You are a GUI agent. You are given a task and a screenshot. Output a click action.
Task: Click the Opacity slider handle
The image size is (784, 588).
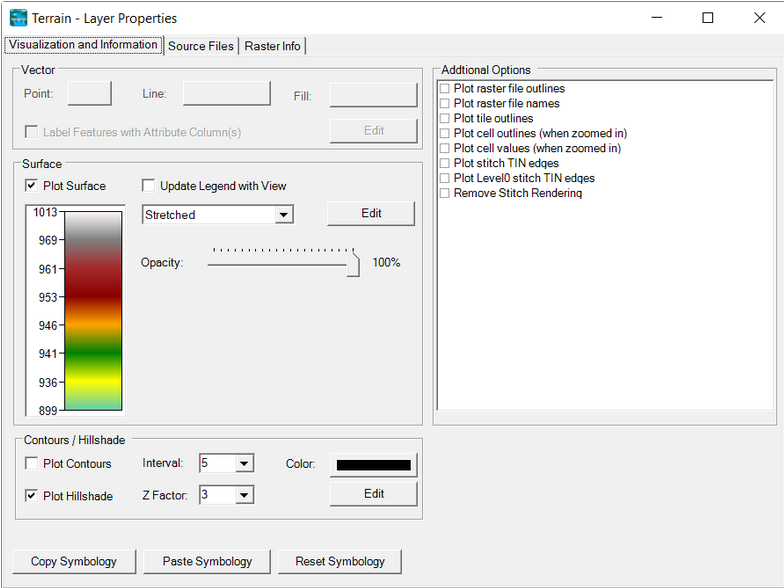pos(353,265)
